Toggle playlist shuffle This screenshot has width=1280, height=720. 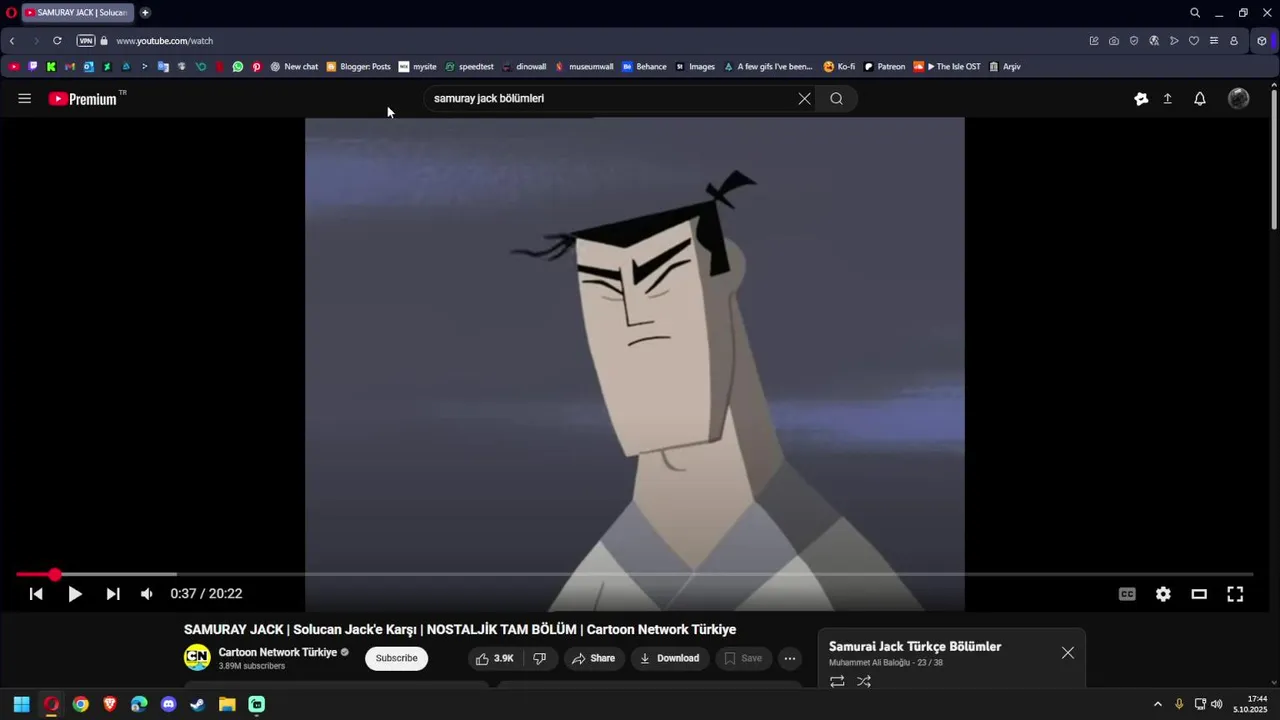864,681
